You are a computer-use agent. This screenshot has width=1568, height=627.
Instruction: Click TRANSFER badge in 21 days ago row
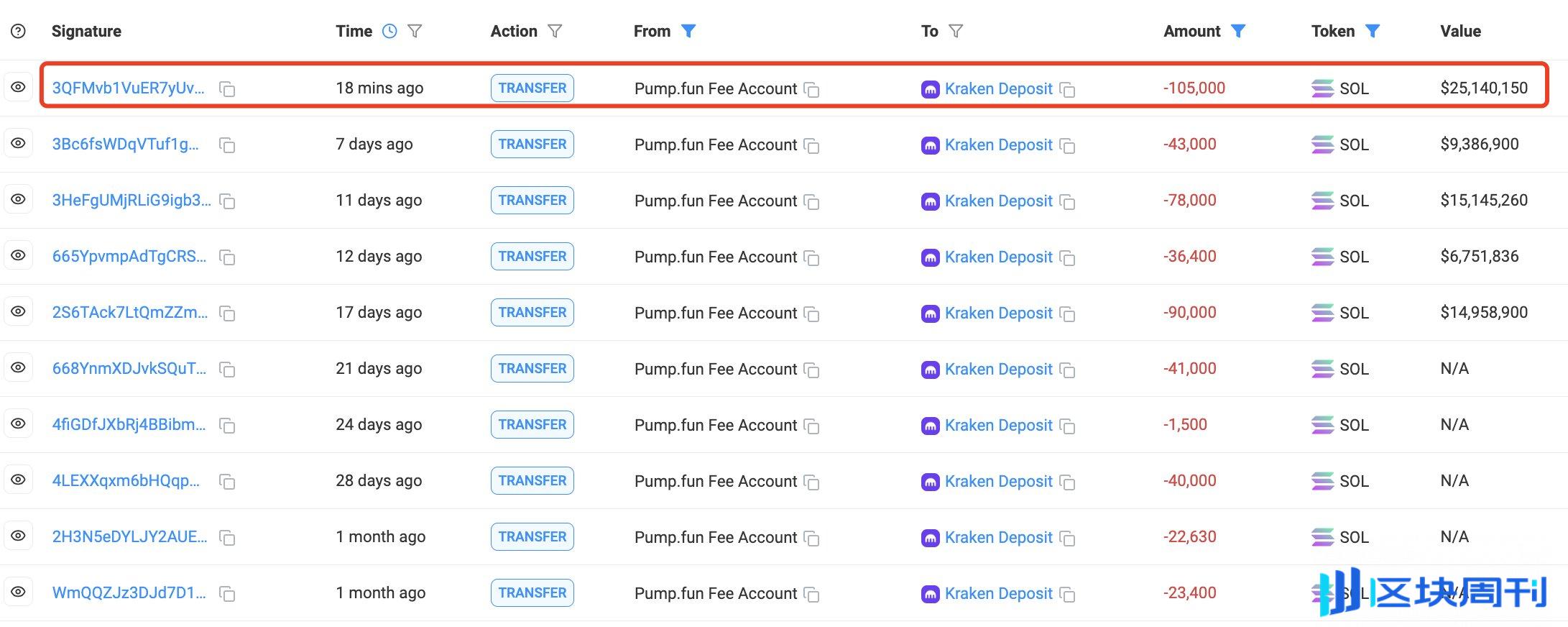532,368
